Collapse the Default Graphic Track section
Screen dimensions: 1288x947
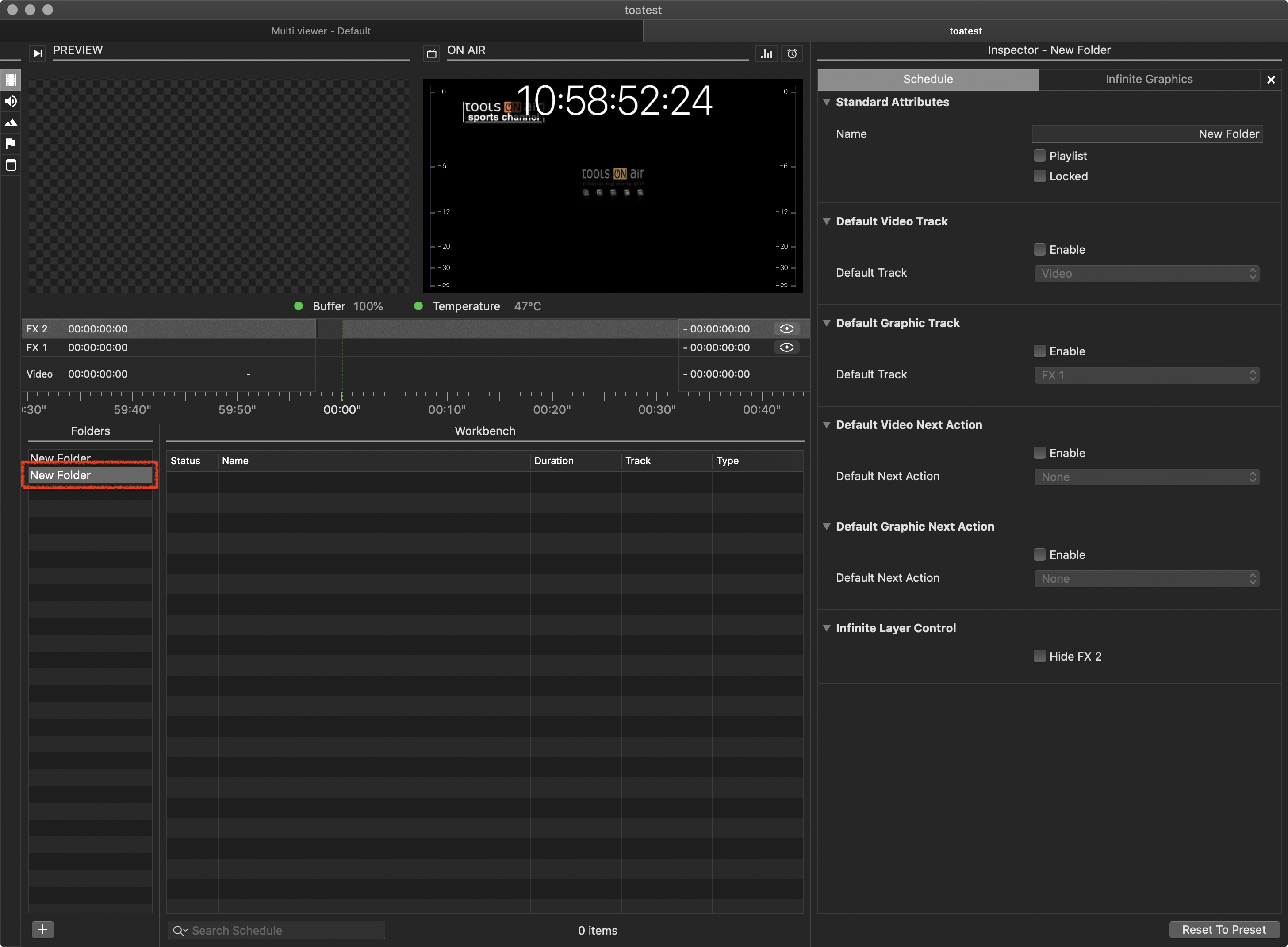click(x=826, y=323)
